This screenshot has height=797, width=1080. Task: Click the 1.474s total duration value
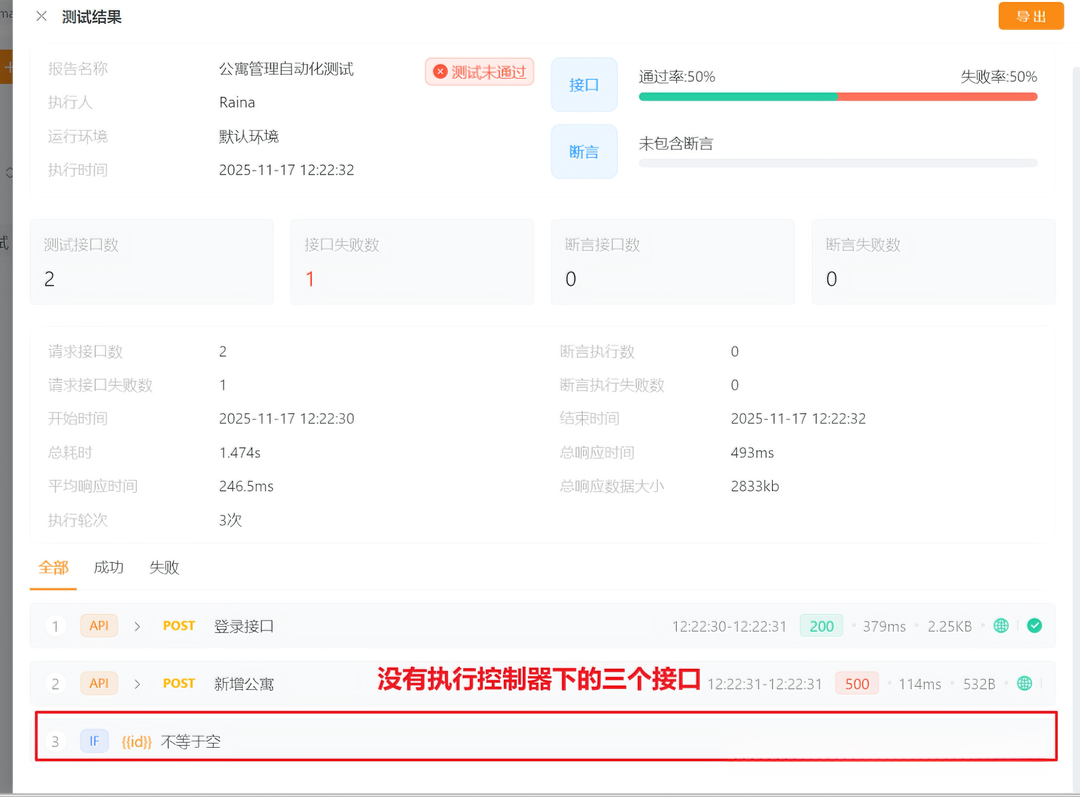[240, 453]
